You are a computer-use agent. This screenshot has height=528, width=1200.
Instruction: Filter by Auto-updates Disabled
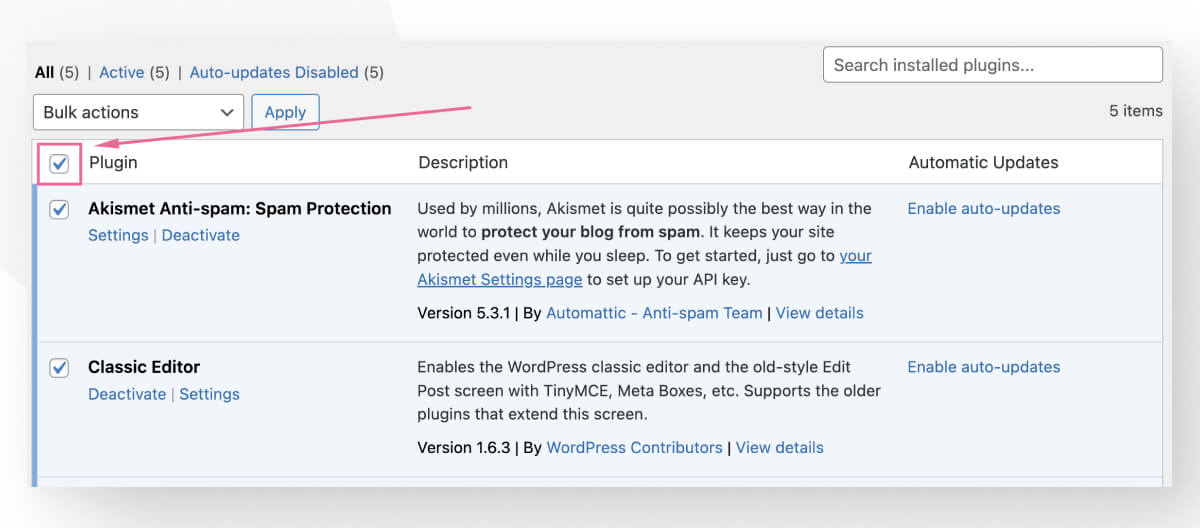tap(274, 72)
